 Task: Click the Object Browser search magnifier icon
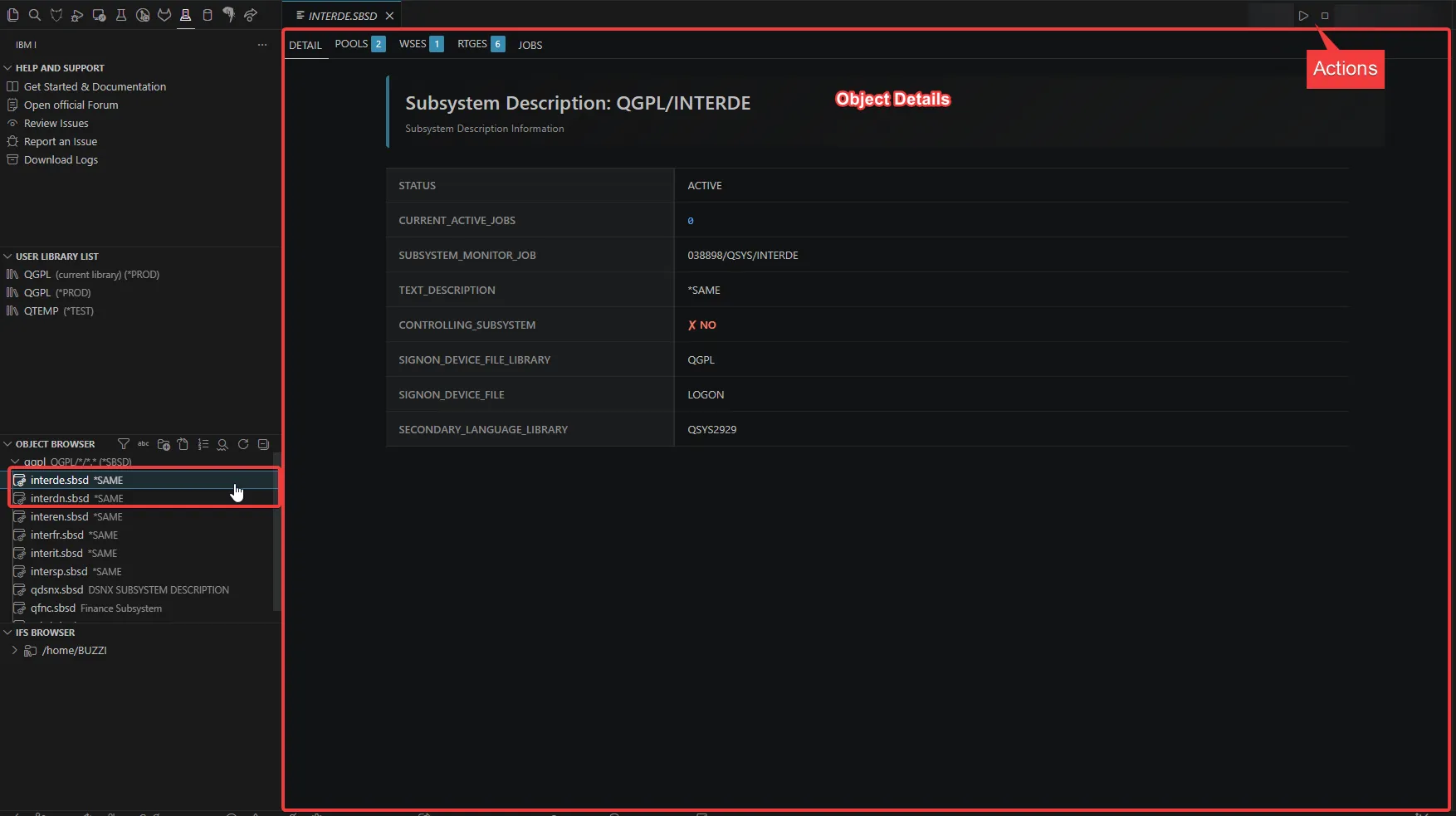click(x=222, y=444)
